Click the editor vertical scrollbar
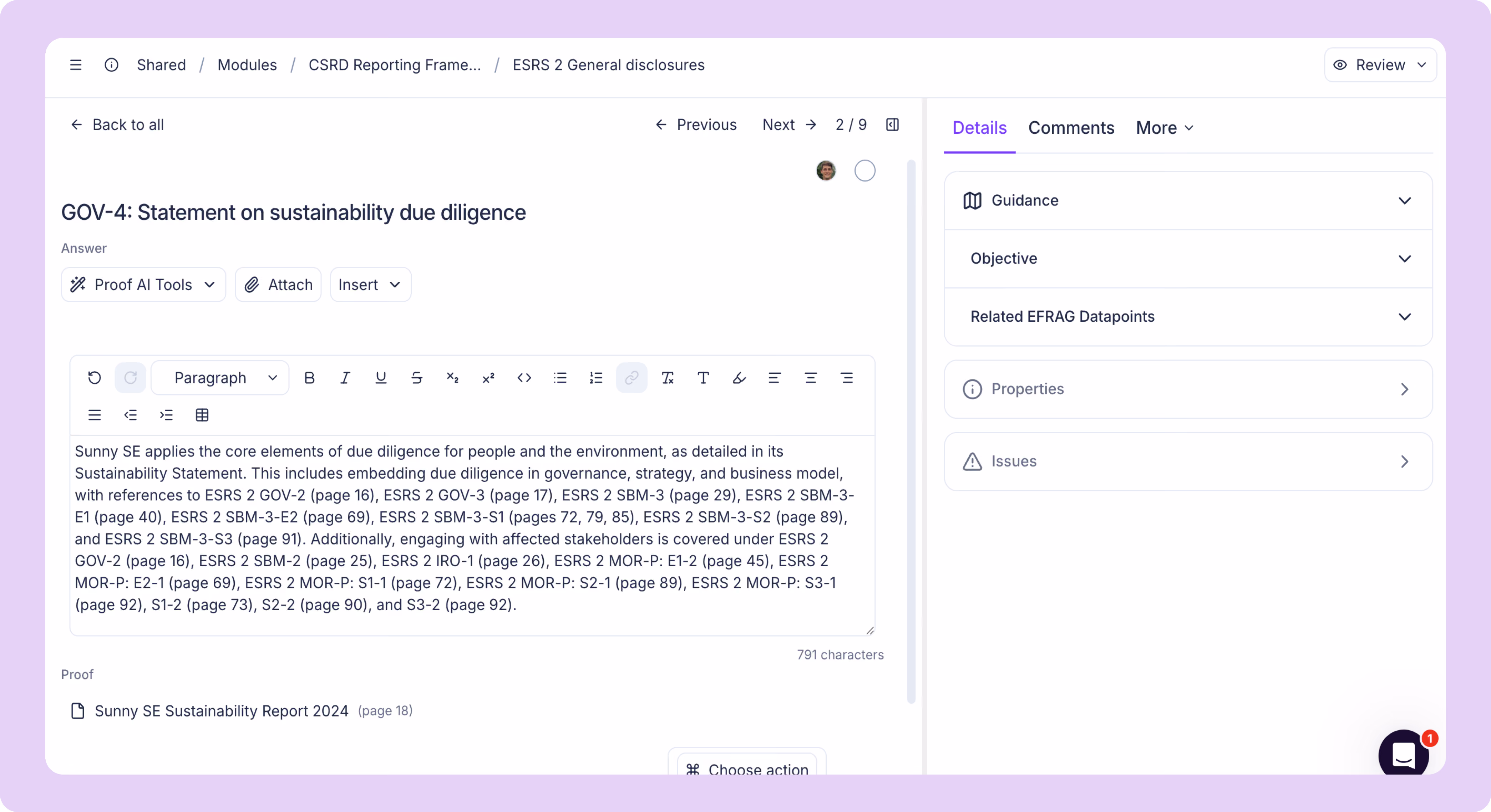The height and width of the screenshot is (812, 1491). pyautogui.click(x=911, y=431)
